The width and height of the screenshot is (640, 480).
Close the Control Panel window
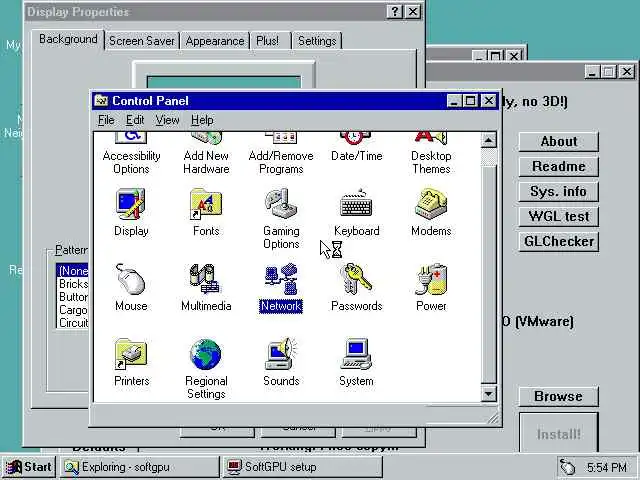489,101
